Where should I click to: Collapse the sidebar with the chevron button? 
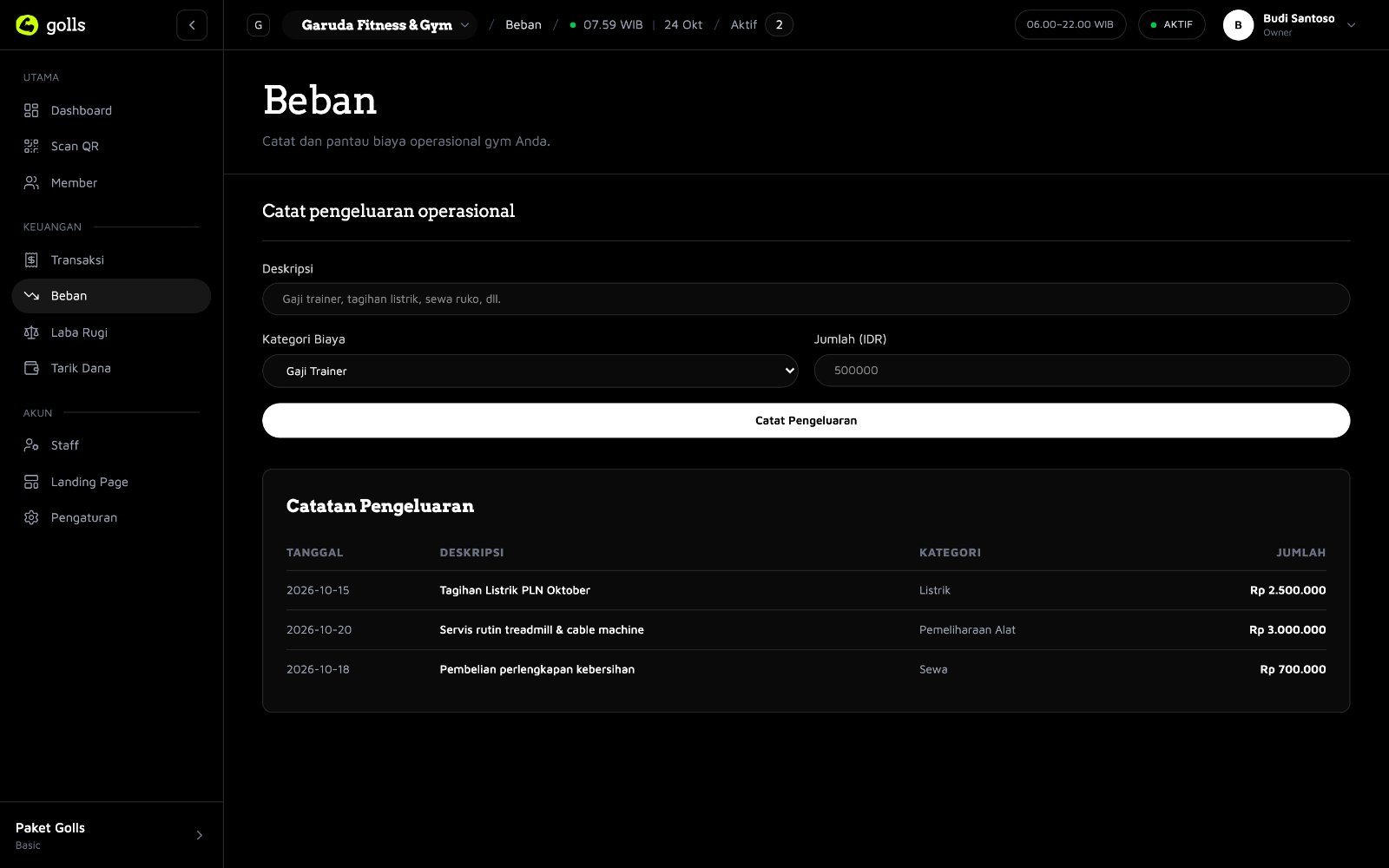point(192,25)
